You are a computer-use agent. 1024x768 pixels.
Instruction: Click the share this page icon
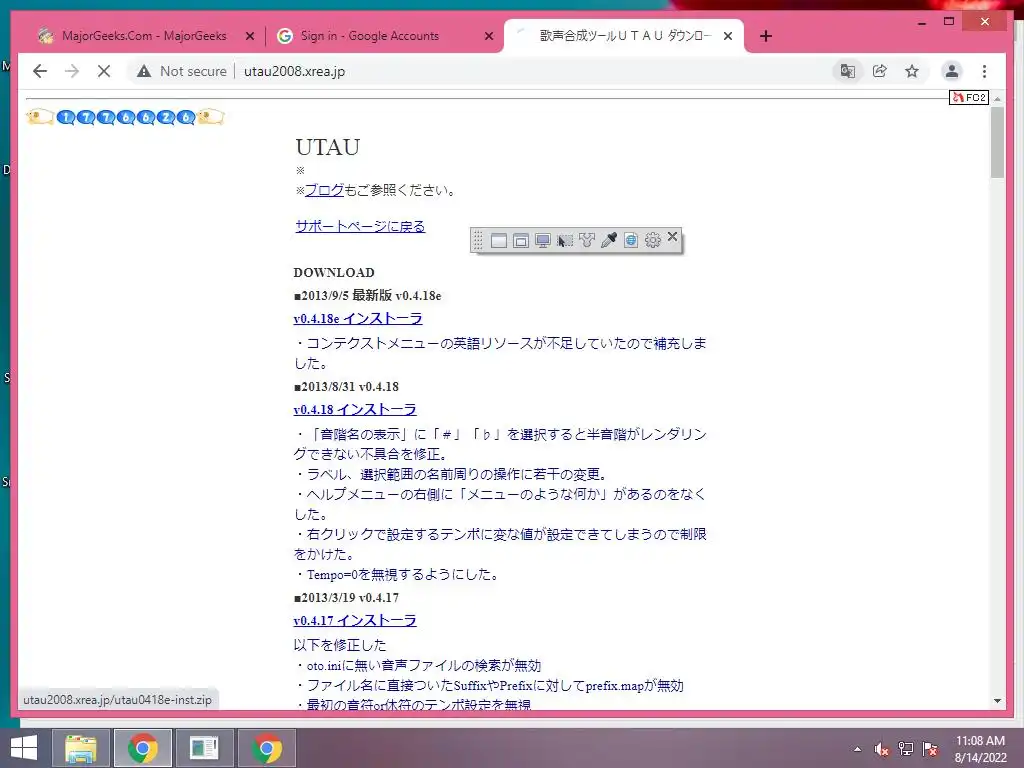(x=880, y=71)
